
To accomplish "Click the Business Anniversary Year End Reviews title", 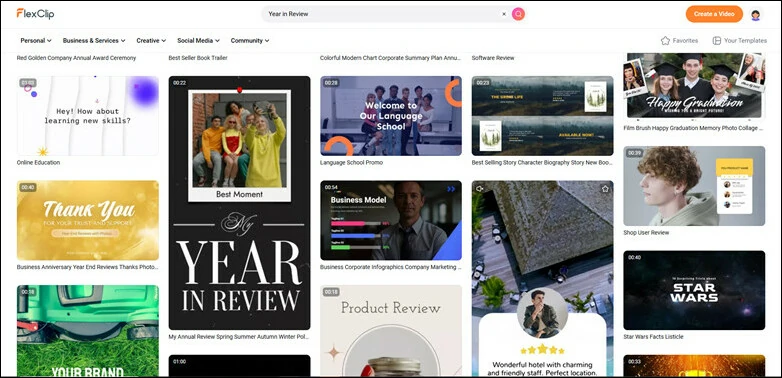I will pos(88,267).
